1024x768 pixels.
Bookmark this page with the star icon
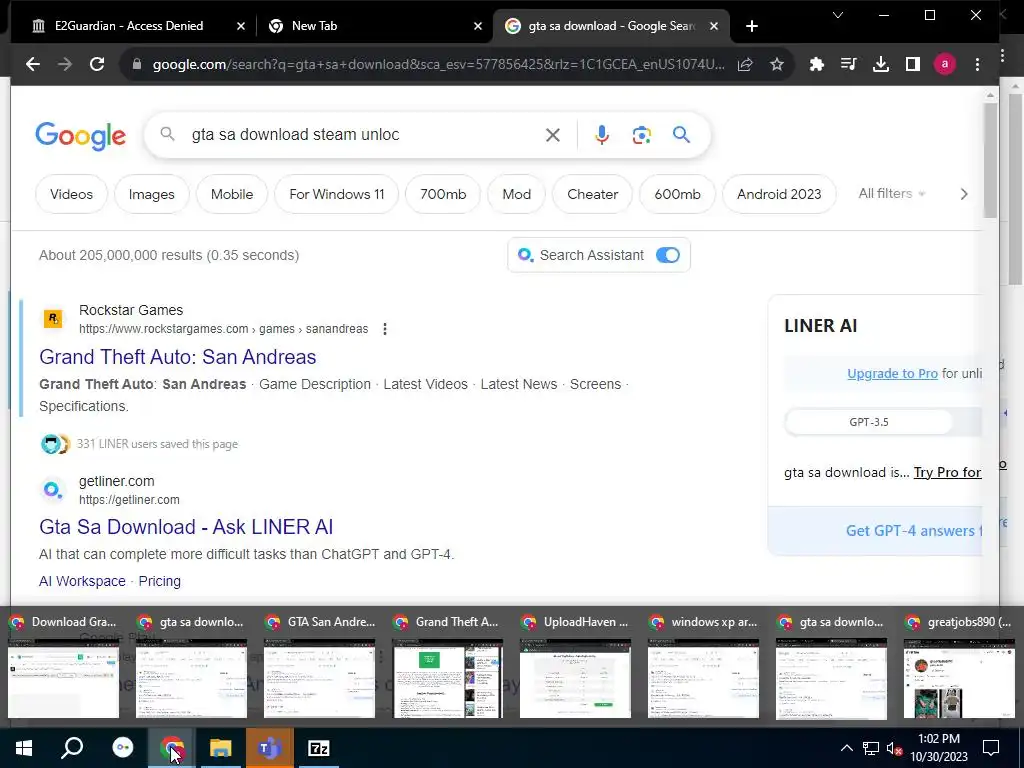tap(776, 64)
